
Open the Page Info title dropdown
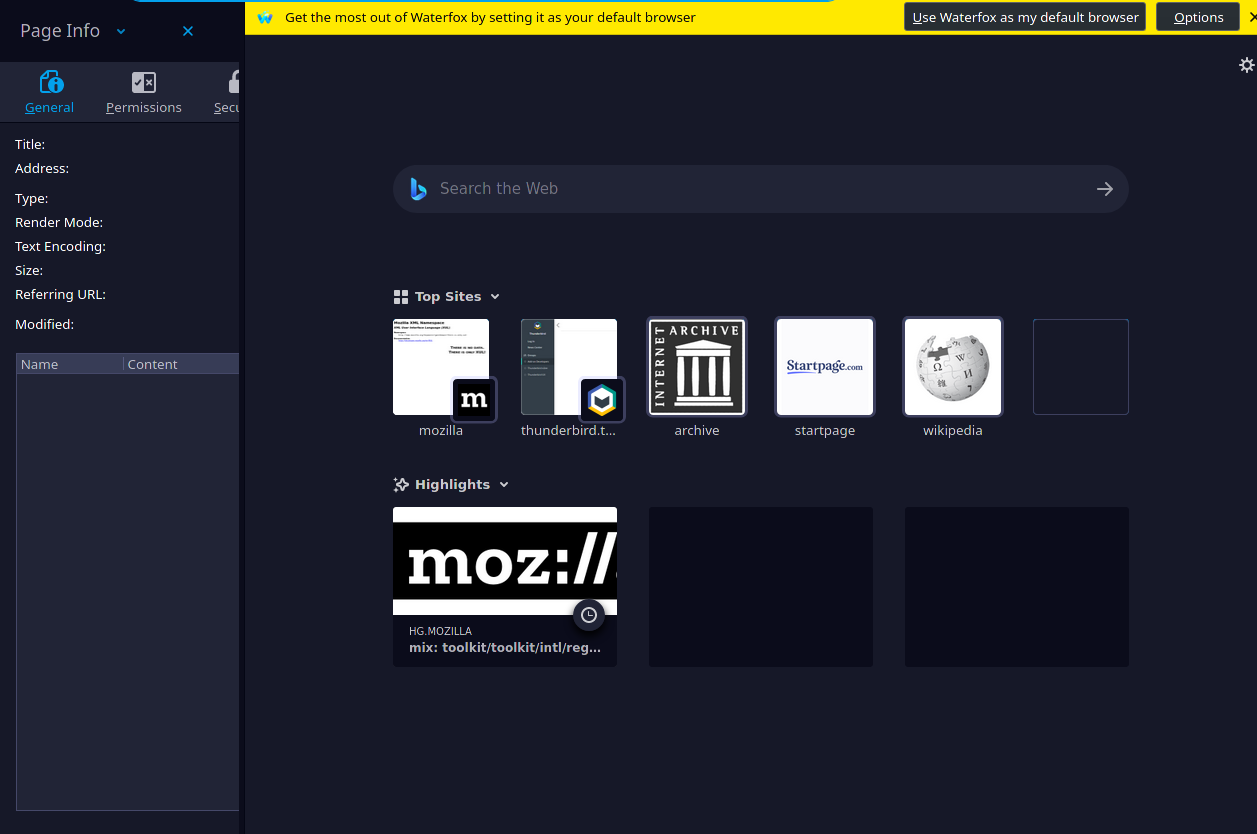[x=120, y=31]
